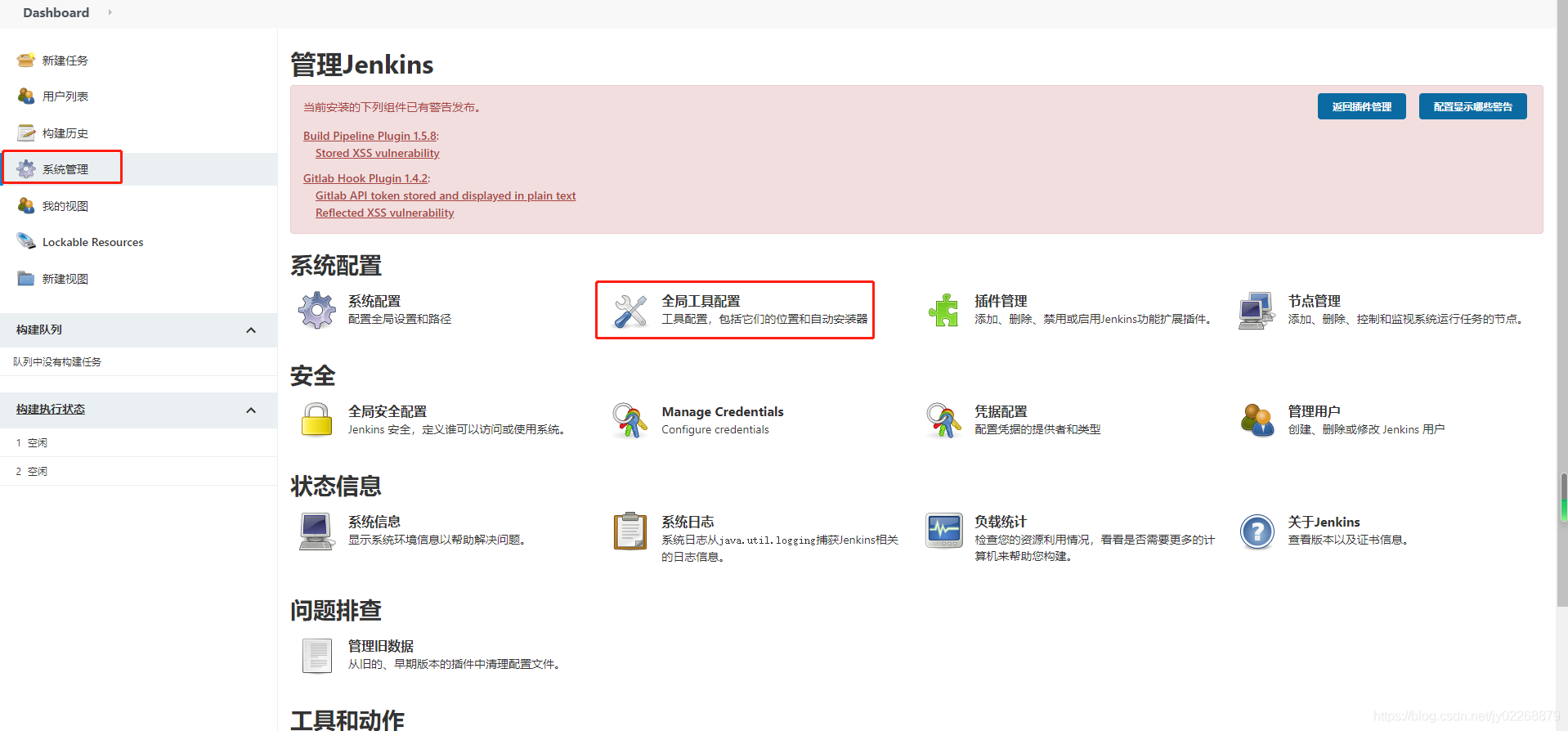Click the 插件管理 green puzzle piece icon

click(943, 310)
